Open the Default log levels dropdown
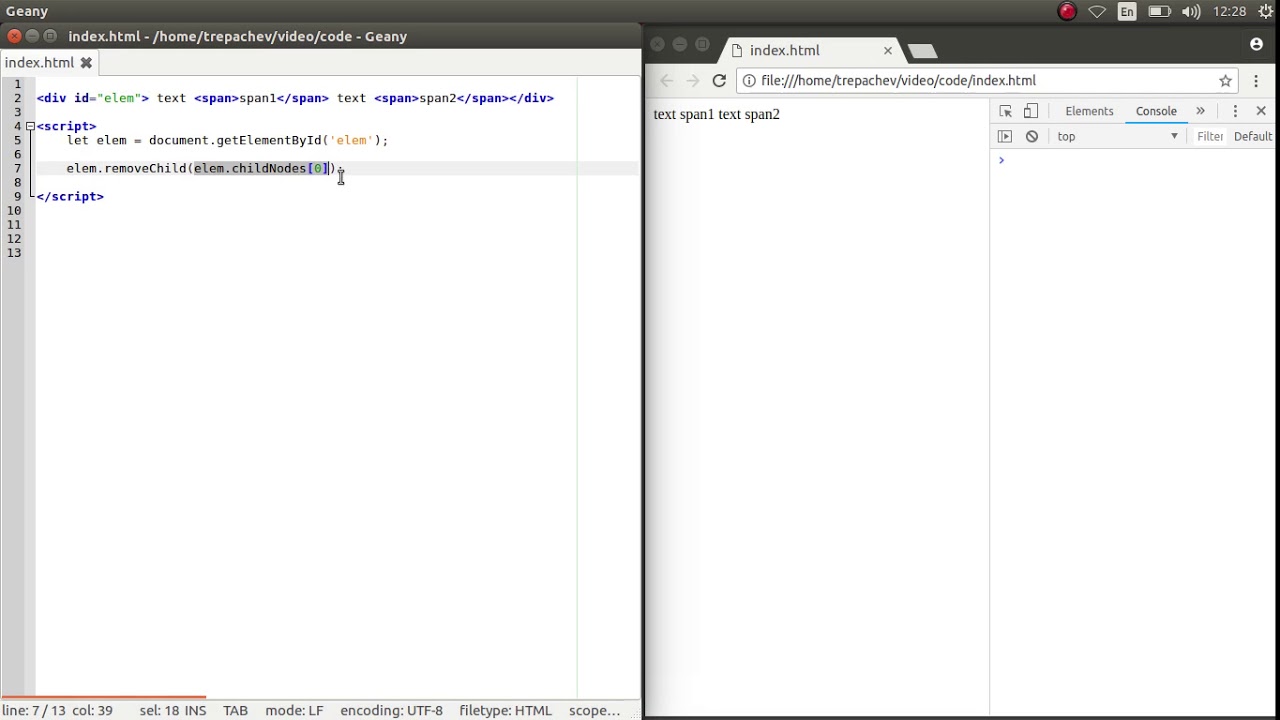 1254,136
